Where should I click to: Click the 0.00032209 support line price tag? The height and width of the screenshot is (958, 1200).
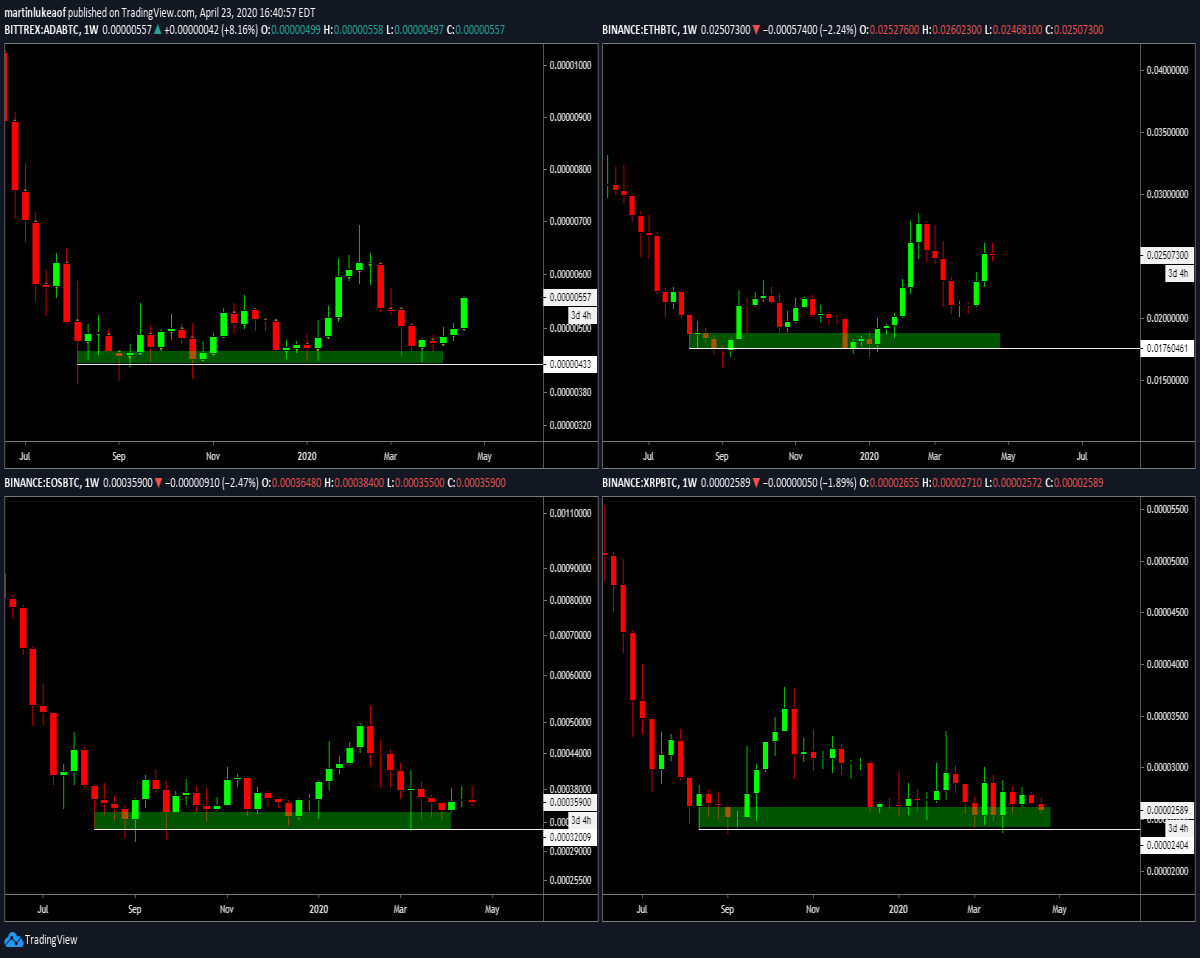click(x=571, y=837)
